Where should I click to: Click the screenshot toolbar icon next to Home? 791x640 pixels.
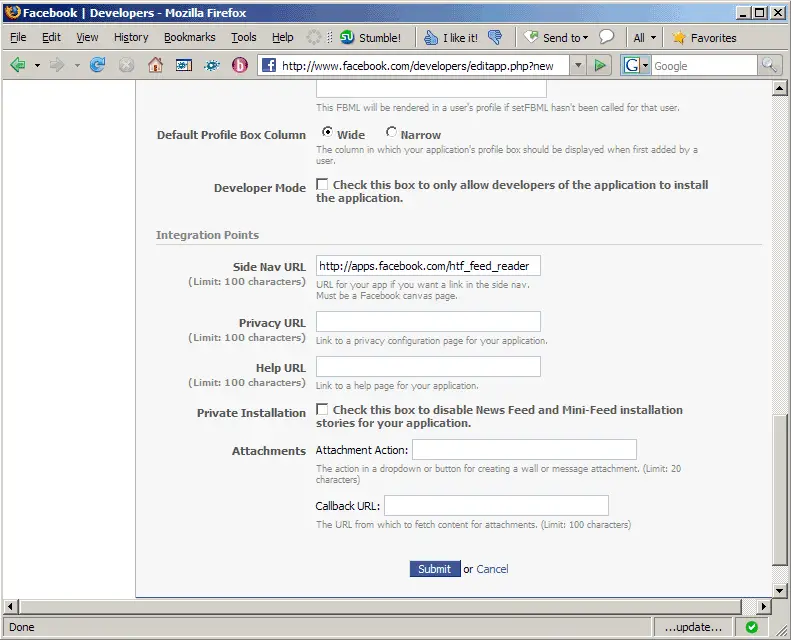point(184,65)
